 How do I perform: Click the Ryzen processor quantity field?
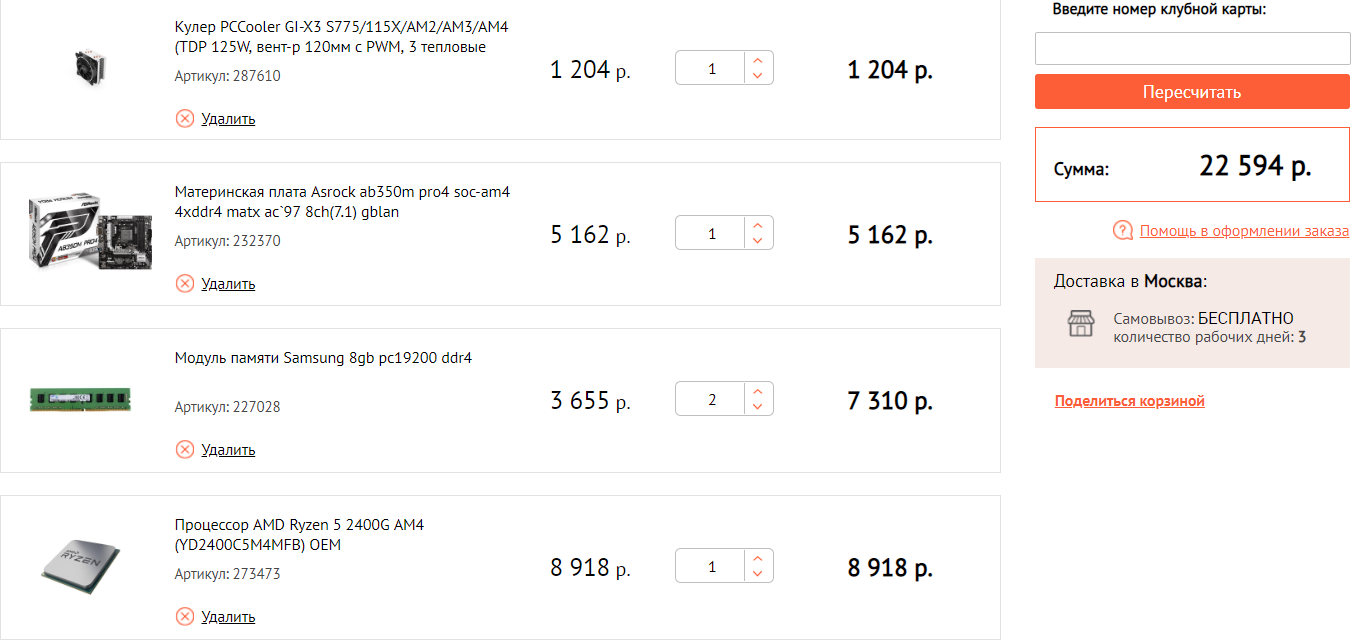(x=711, y=567)
